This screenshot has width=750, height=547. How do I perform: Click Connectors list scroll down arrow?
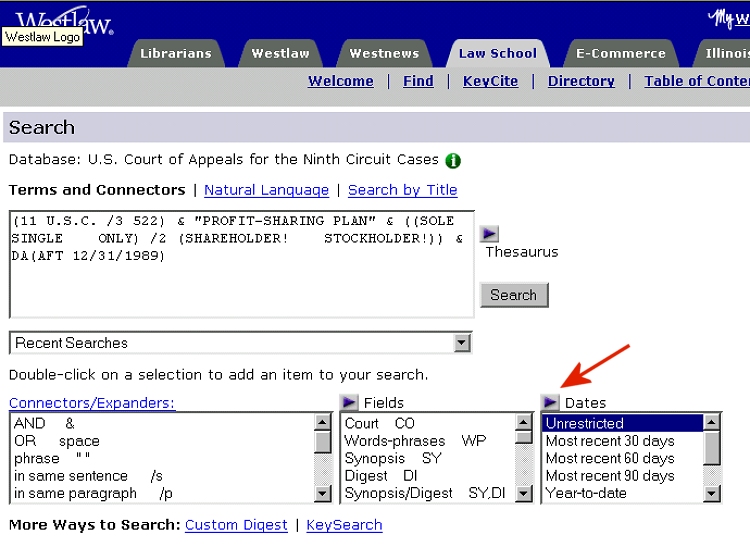point(322,493)
